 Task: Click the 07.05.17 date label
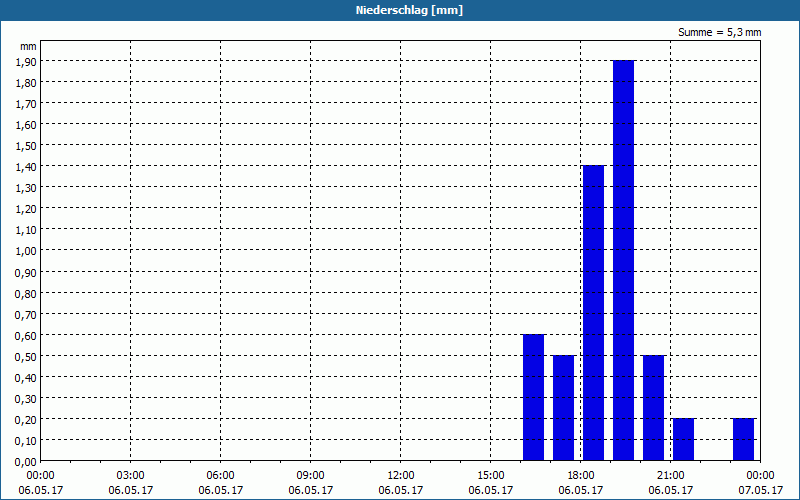tap(760, 490)
